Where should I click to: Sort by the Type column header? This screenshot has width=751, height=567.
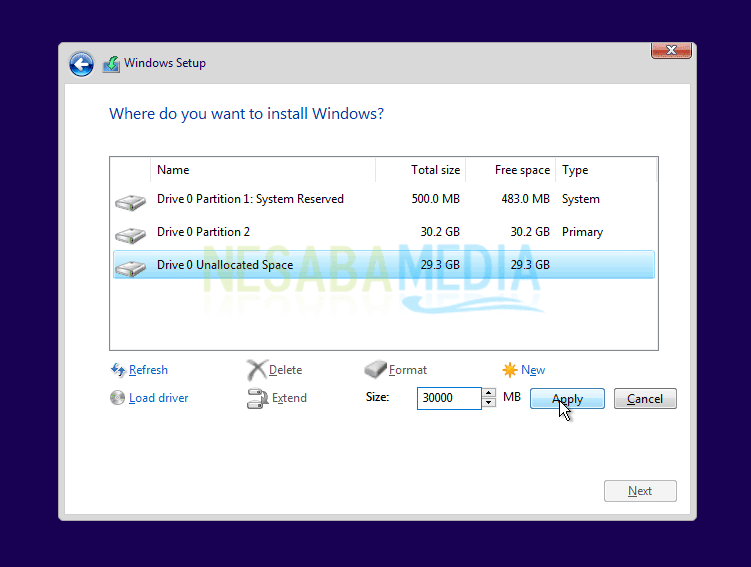coord(606,170)
